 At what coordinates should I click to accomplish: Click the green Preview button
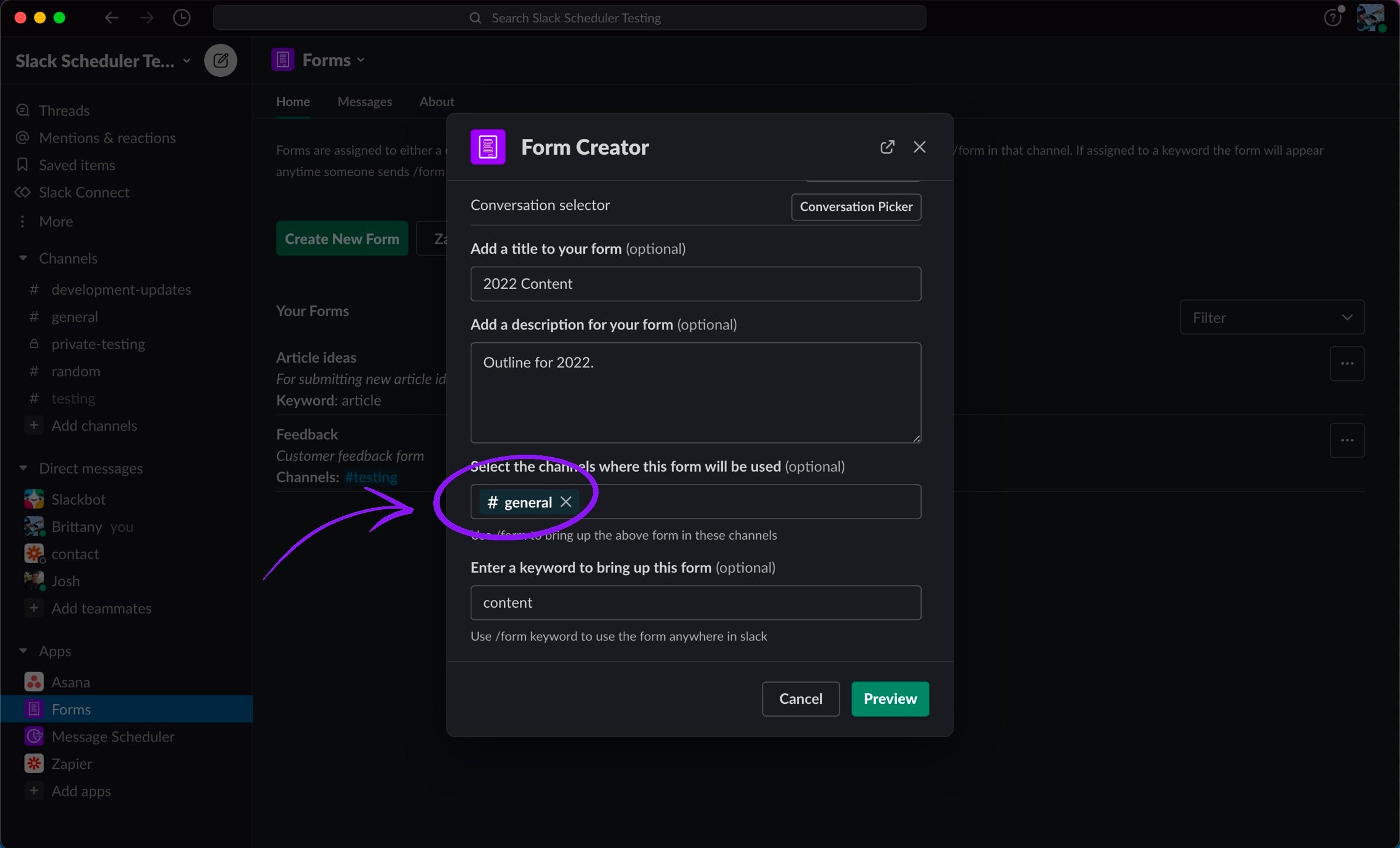click(889, 699)
